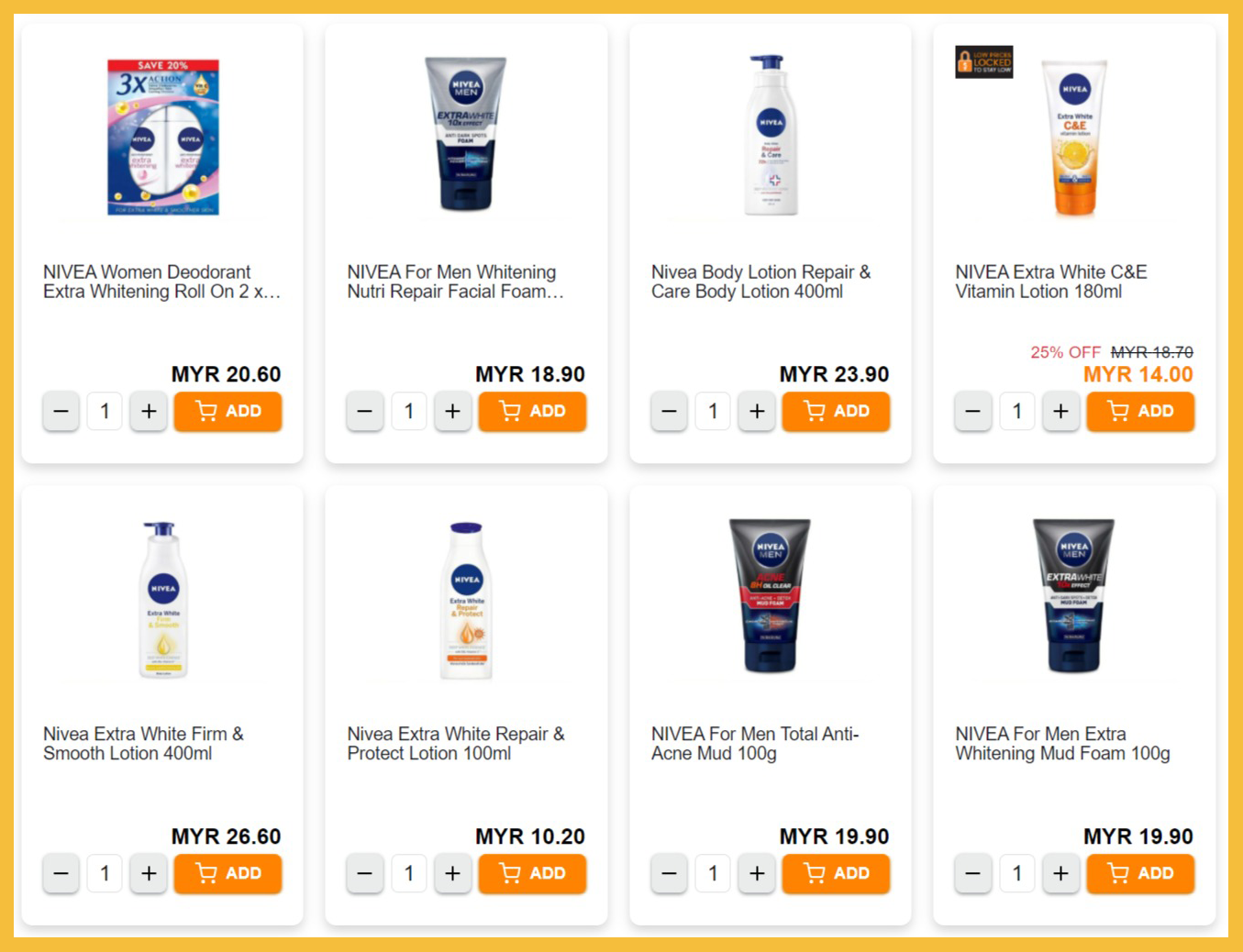Add NIVEA Women Deodorant Roll On to cart

(x=228, y=411)
